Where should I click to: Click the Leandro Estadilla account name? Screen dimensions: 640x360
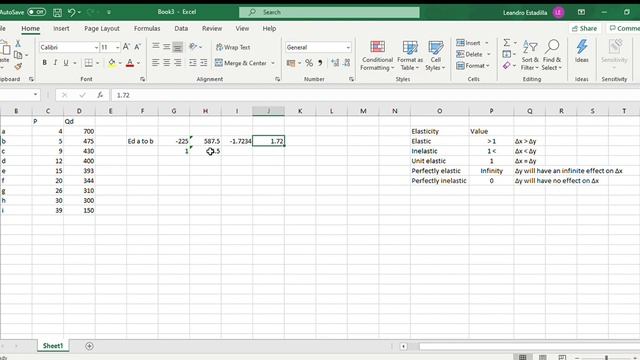pyautogui.click(x=525, y=13)
